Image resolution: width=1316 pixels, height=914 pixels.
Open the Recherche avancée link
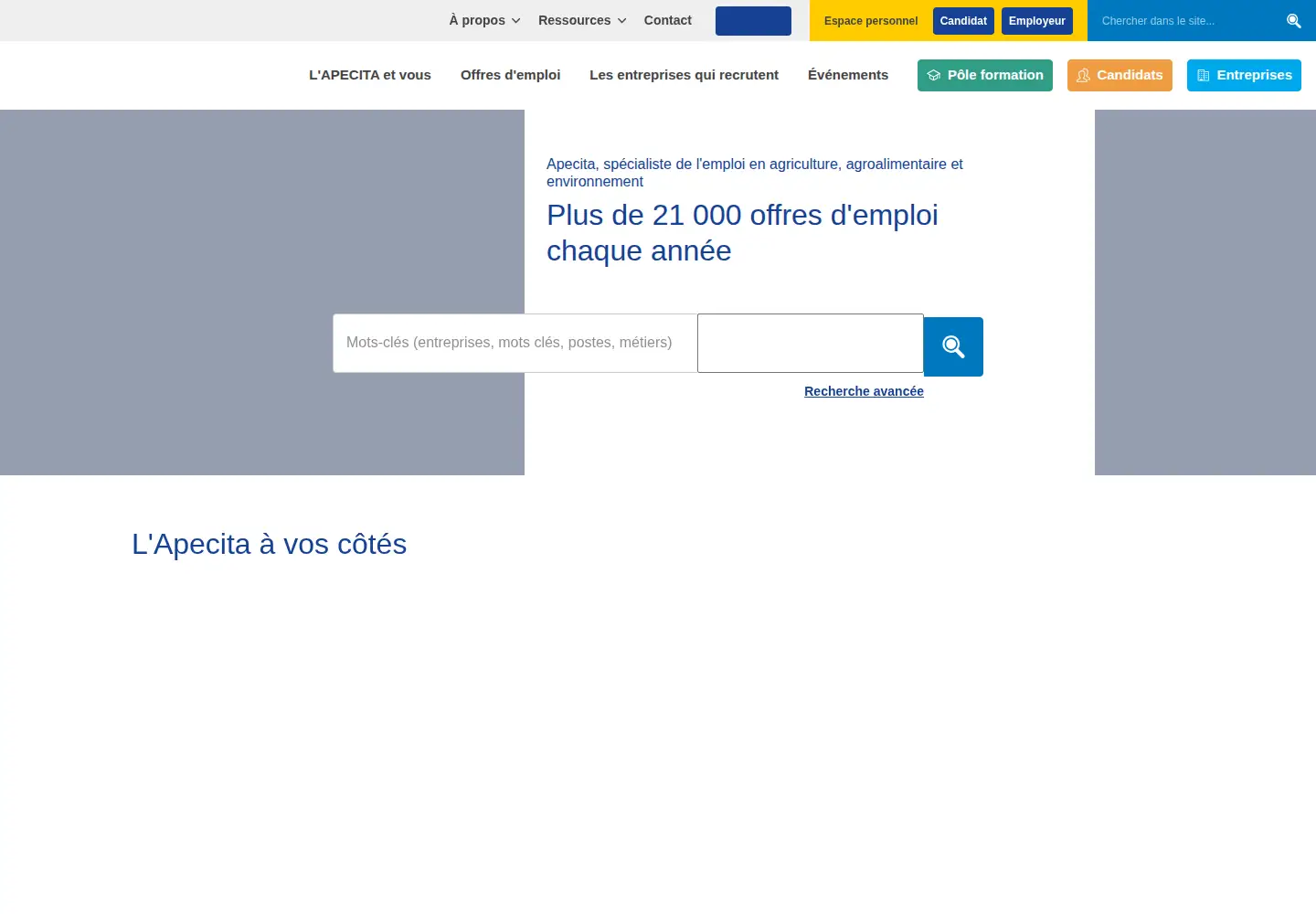(x=864, y=391)
